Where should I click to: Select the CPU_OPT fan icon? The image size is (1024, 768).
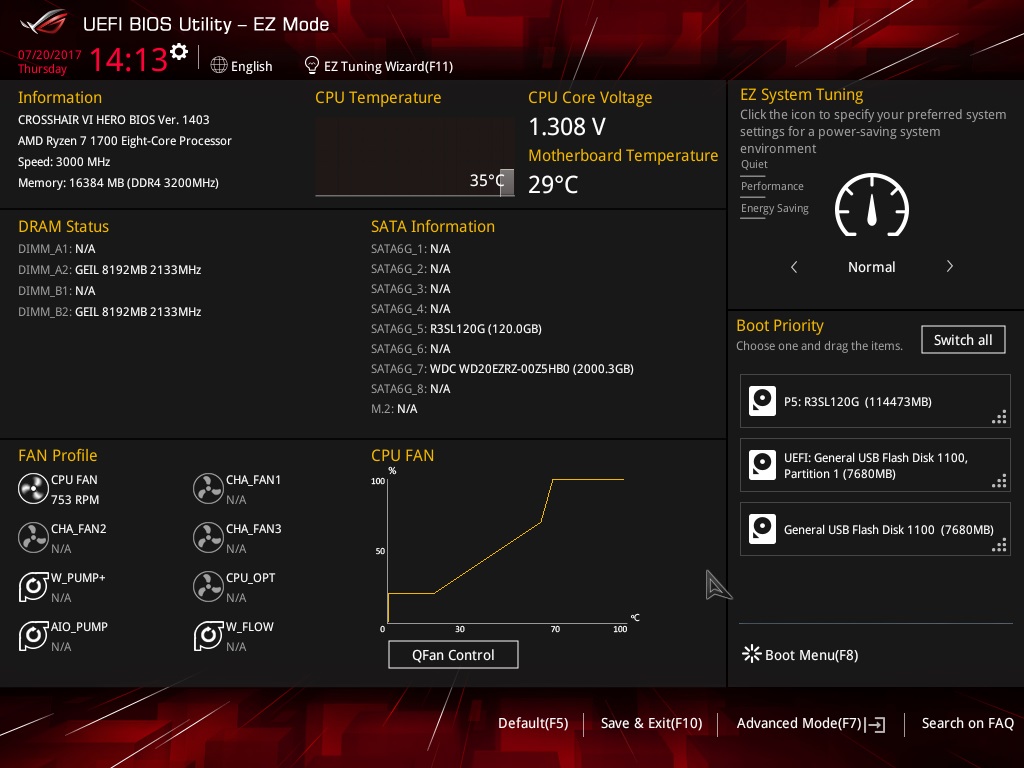click(x=208, y=587)
